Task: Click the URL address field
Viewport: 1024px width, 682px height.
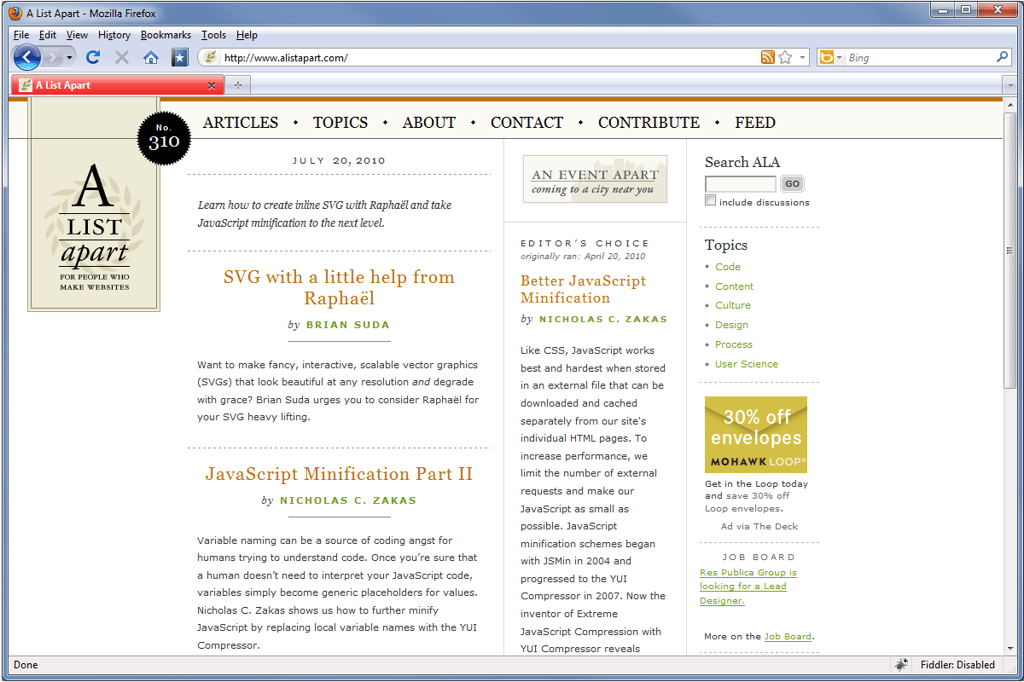Action: point(488,57)
